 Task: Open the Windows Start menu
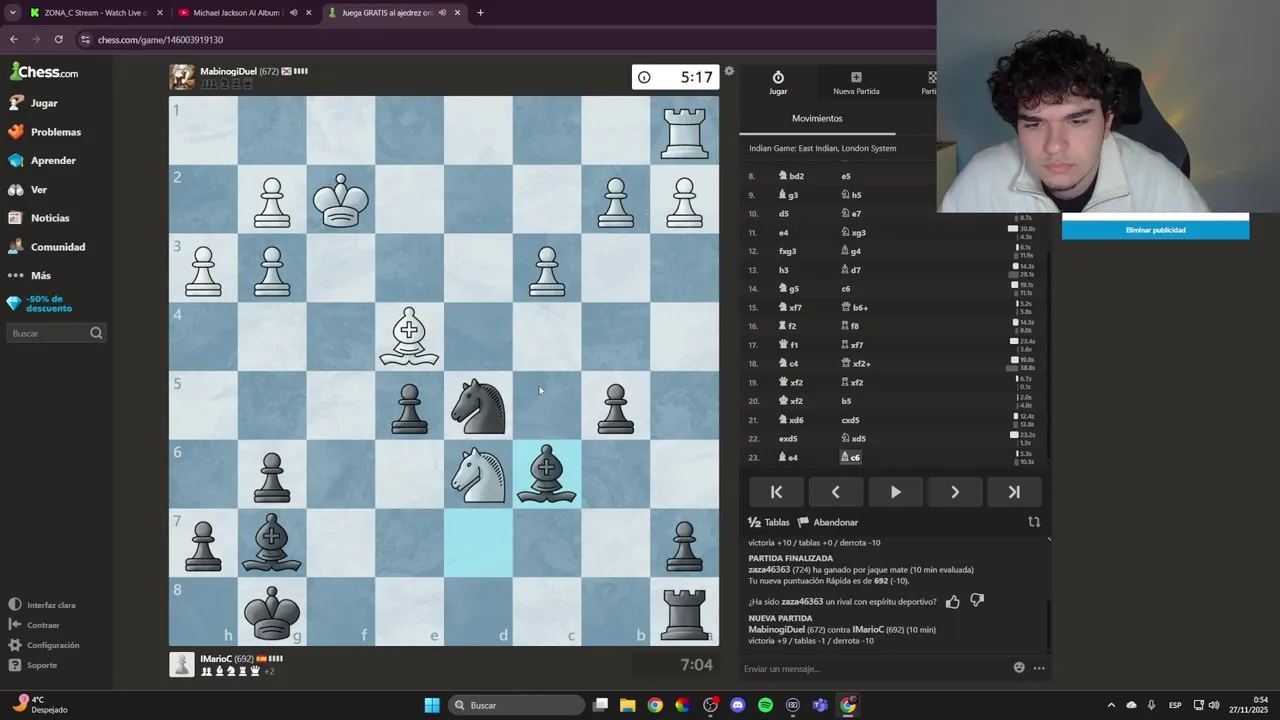(x=432, y=705)
